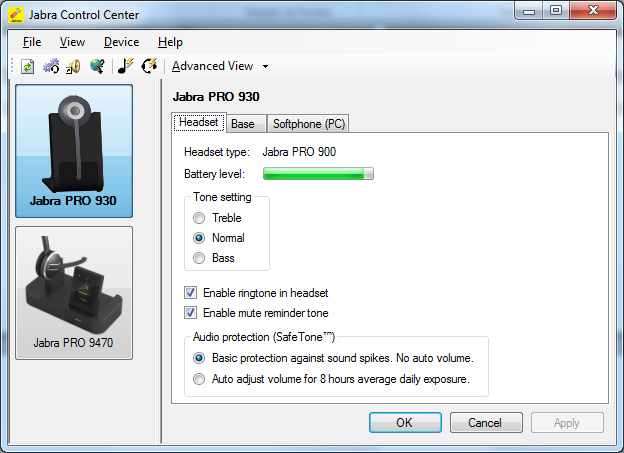This screenshot has width=624, height=453.
Task: Maximize the Jabra Control Center window
Action: pos(556,10)
